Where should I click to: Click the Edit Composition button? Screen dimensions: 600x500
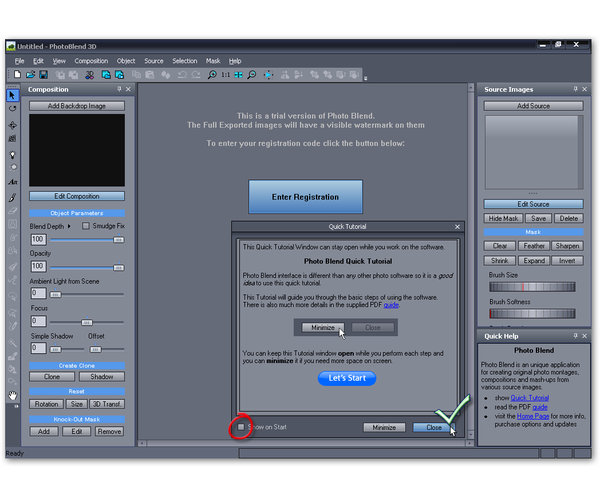coord(77,196)
